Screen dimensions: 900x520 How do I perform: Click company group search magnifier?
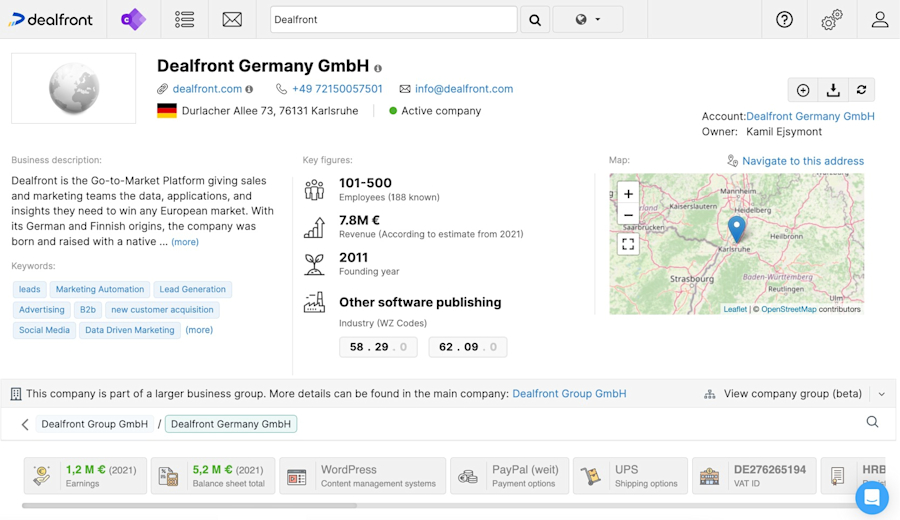click(872, 422)
